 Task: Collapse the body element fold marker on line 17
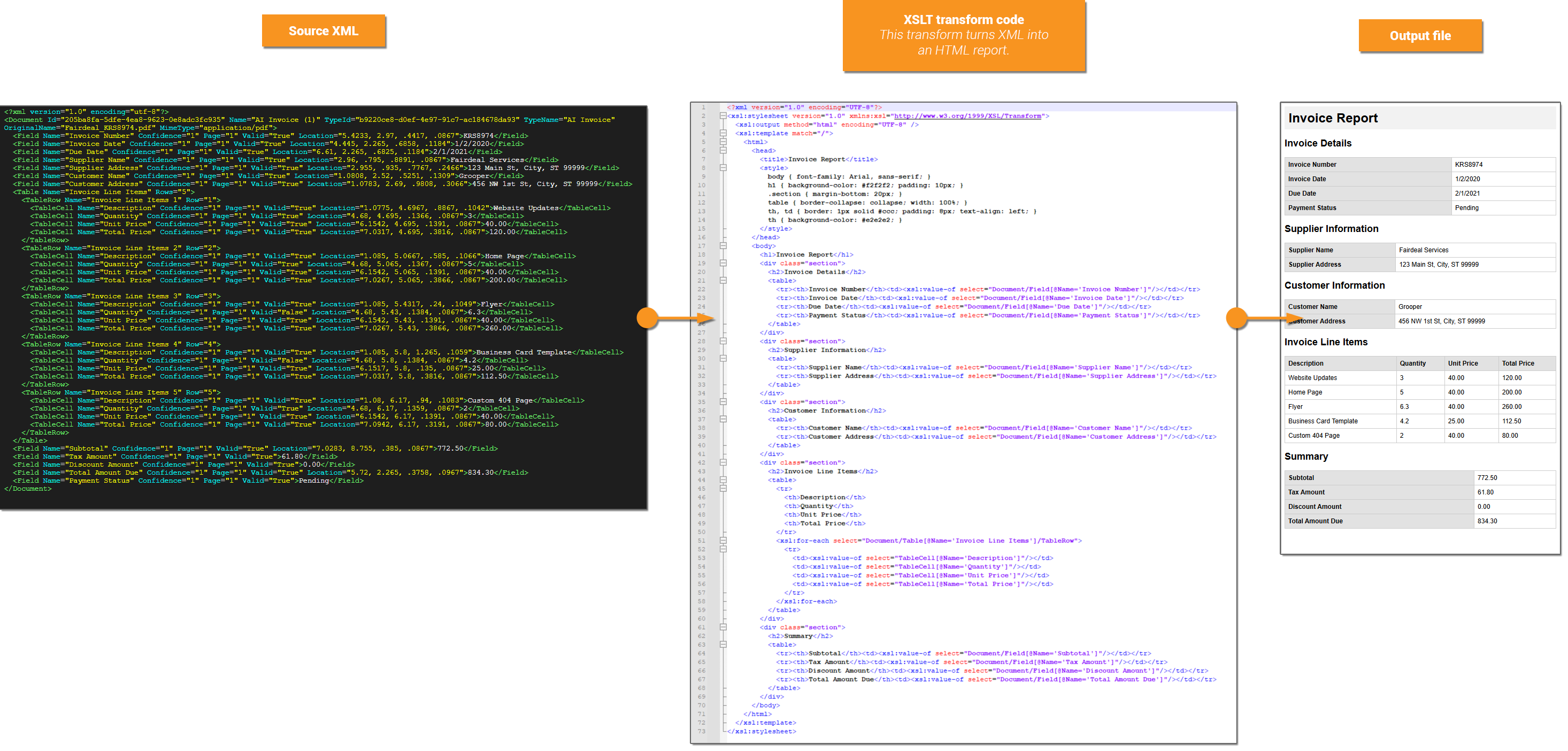[x=723, y=246]
